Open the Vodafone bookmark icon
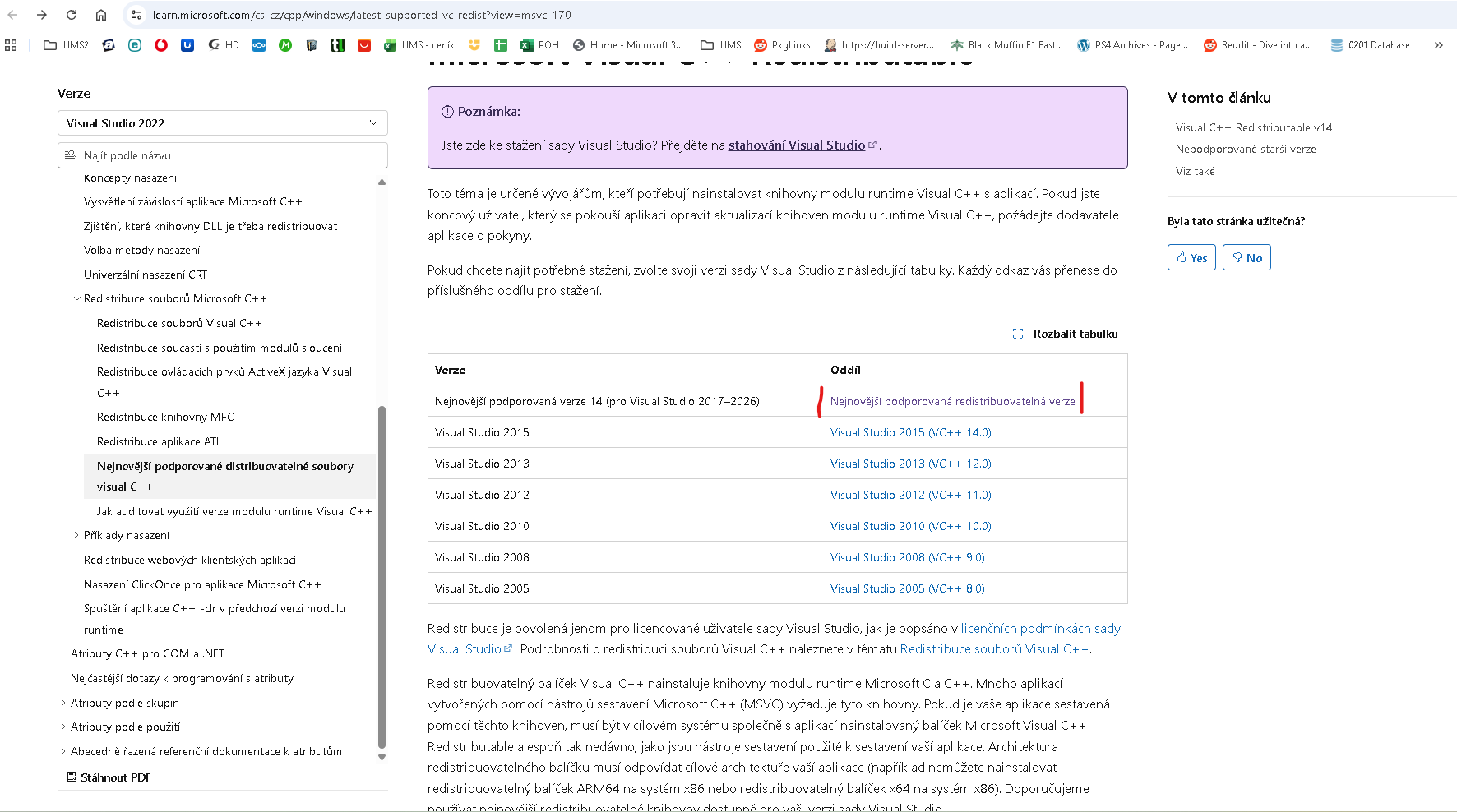The width and height of the screenshot is (1457, 812). [x=161, y=45]
